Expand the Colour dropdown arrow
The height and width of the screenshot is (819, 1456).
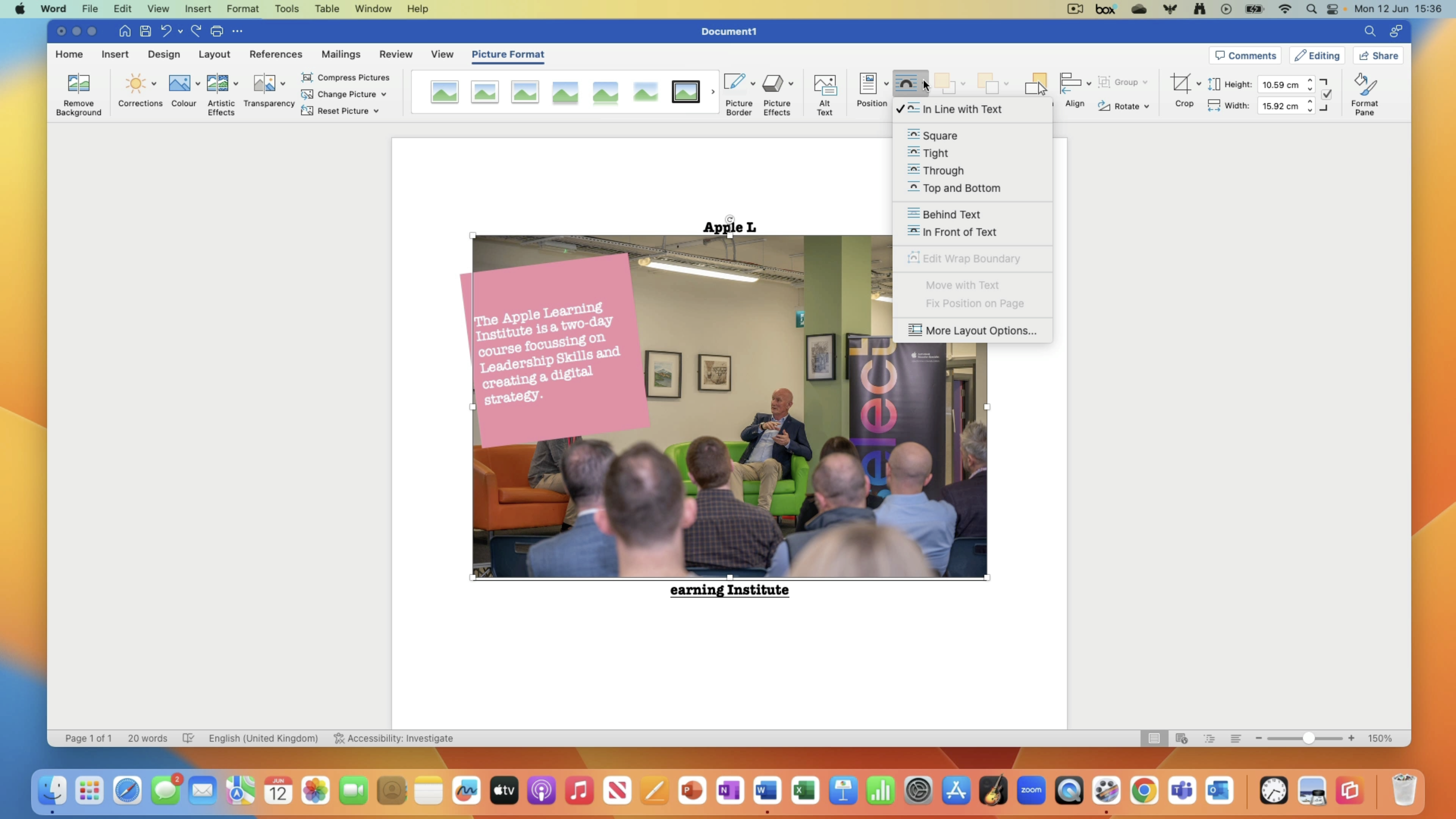click(197, 84)
